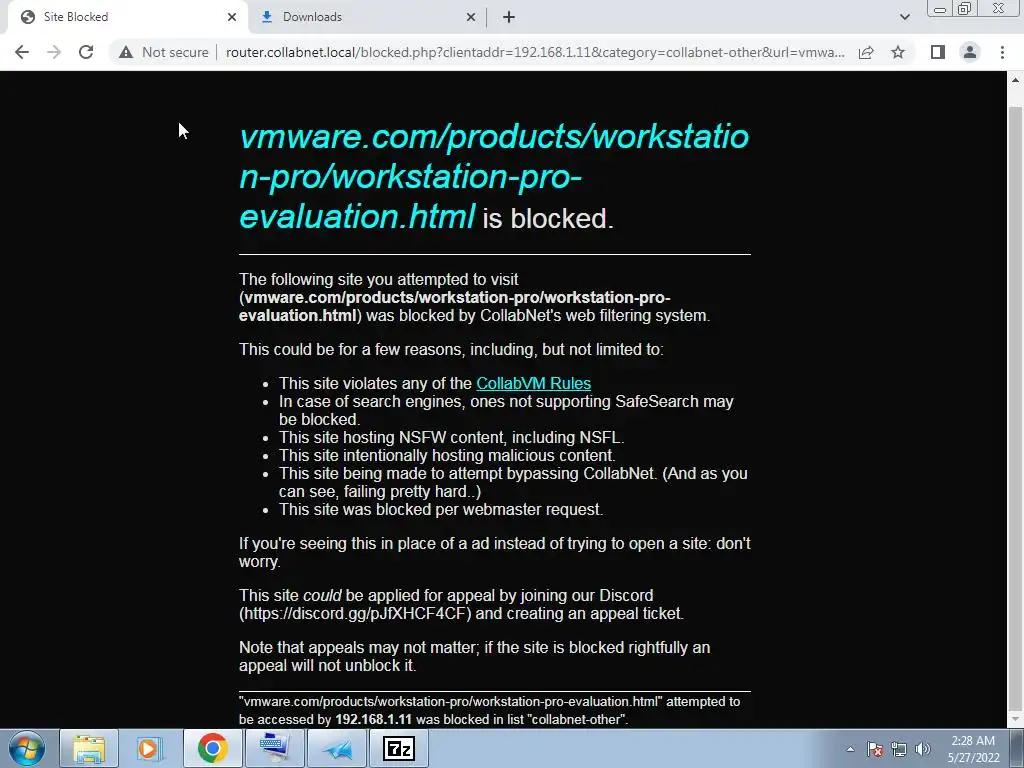Click 'This site intentionally hosting malicious content.'
The height and width of the screenshot is (768, 1024).
(447, 455)
